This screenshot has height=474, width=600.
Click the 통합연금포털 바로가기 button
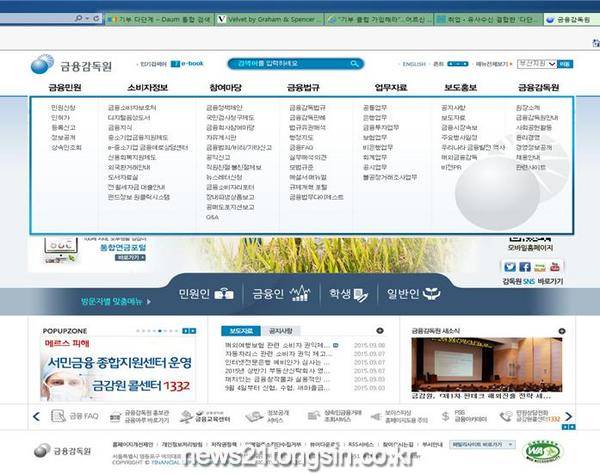[130, 257]
